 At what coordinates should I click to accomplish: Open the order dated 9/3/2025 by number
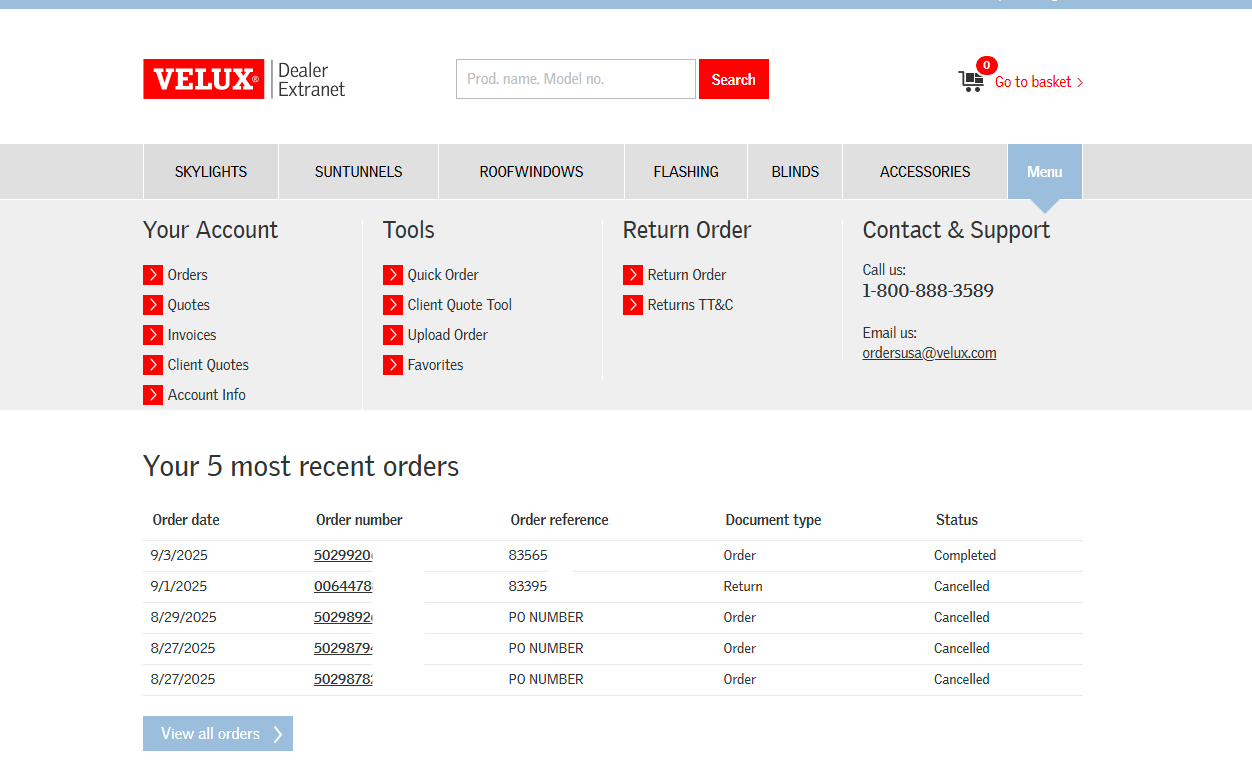tap(343, 556)
